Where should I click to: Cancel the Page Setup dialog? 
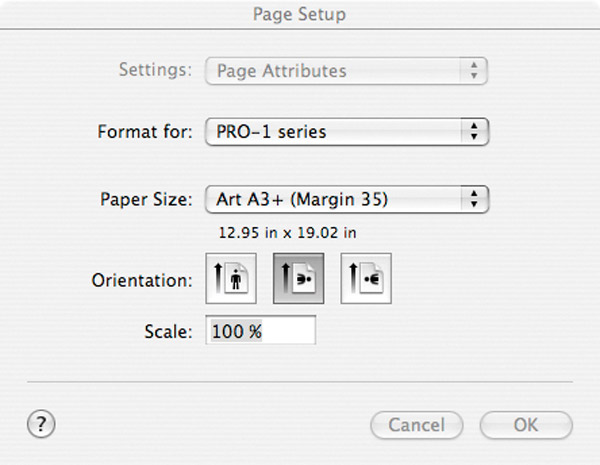pos(417,425)
